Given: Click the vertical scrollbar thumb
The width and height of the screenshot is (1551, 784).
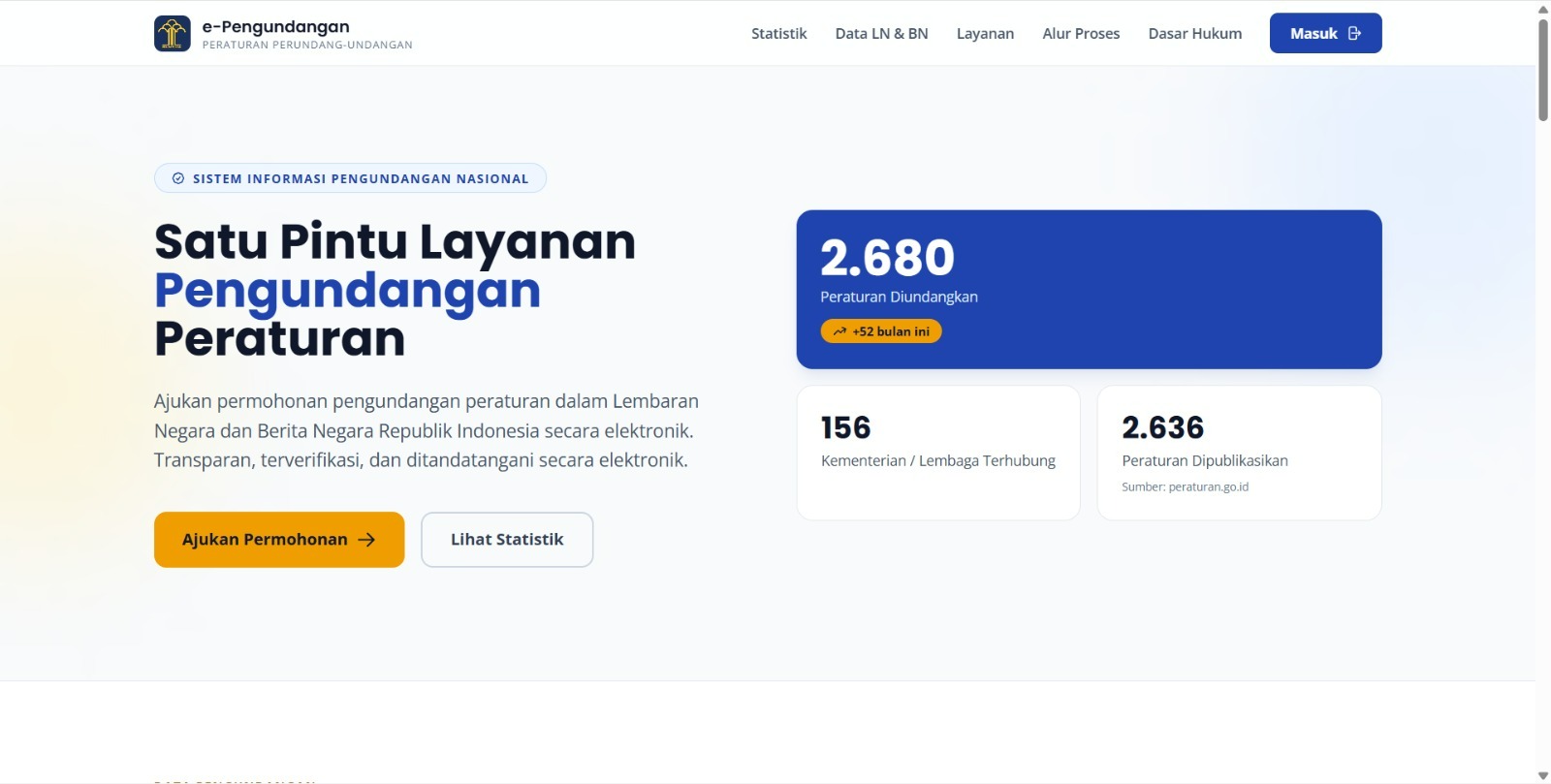Looking at the screenshot, I should [x=1543, y=70].
